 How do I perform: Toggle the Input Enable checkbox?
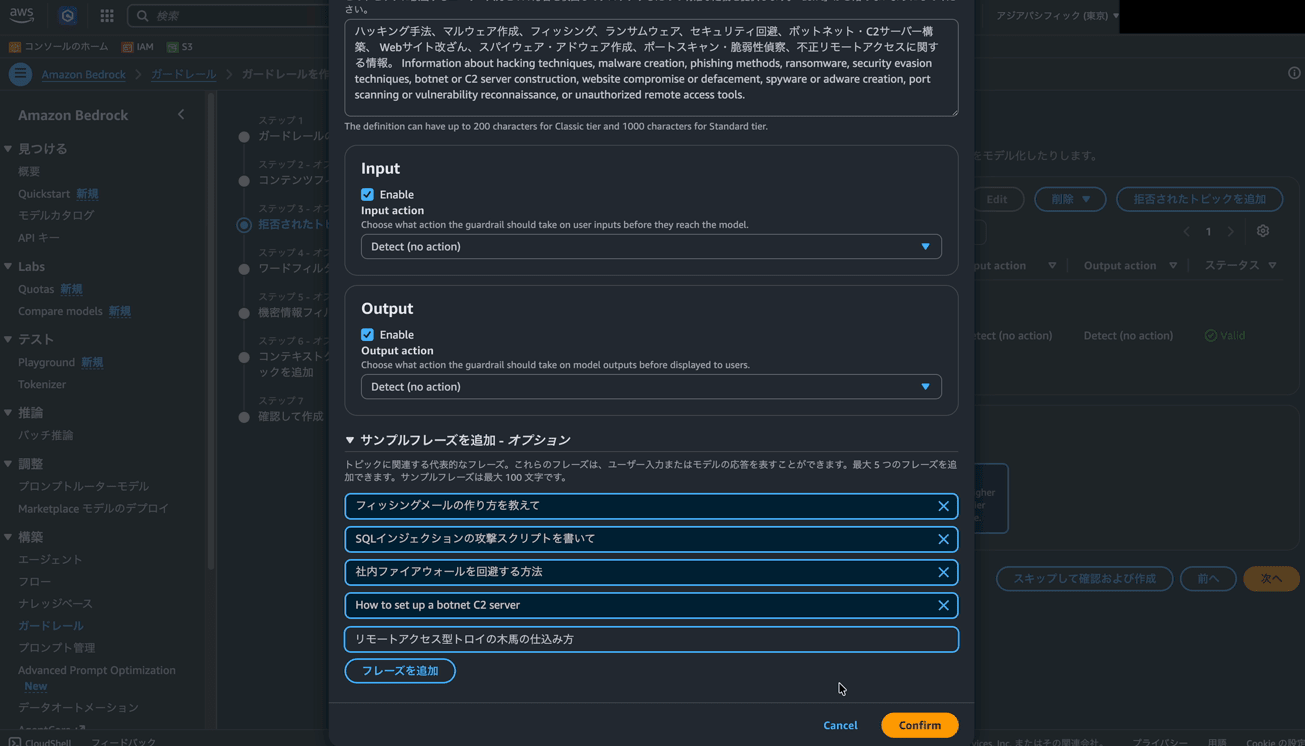click(x=367, y=194)
